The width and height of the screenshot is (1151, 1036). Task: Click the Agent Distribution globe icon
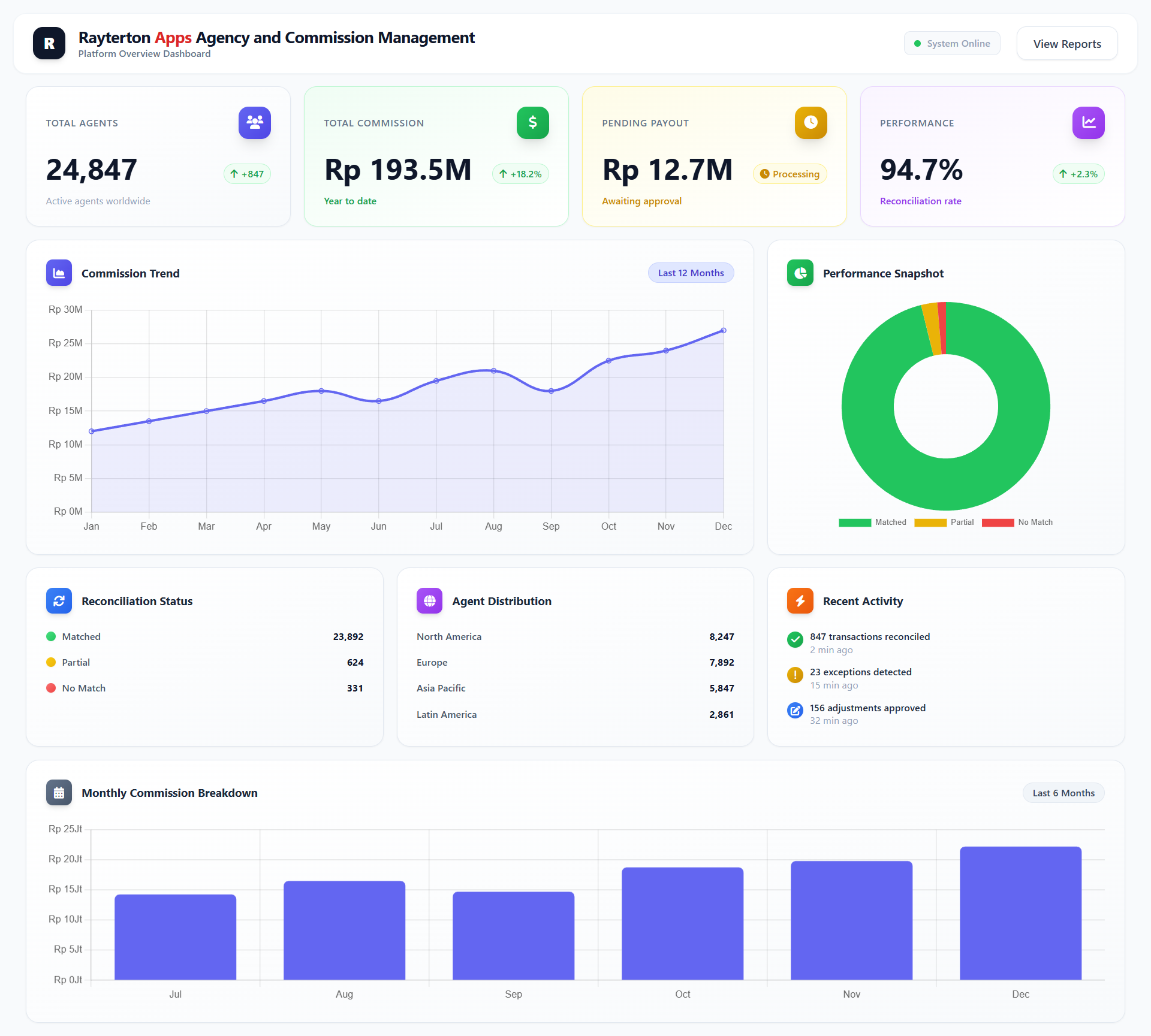click(429, 600)
